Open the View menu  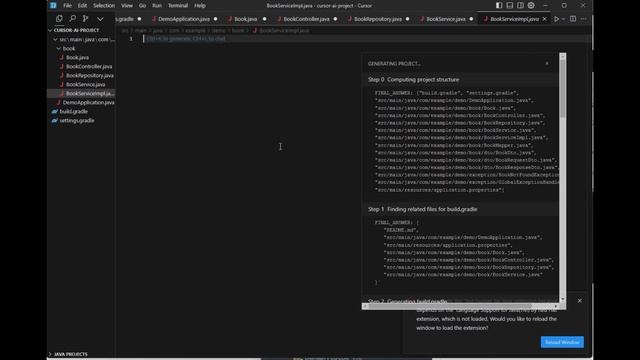pyautogui.click(x=127, y=6)
